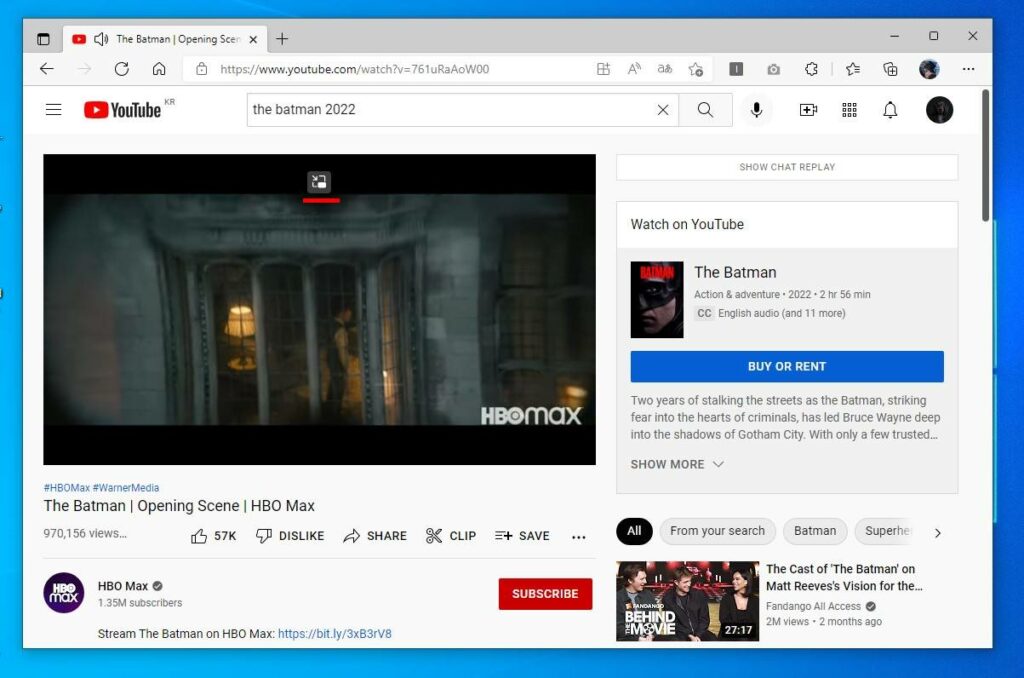The height and width of the screenshot is (678, 1024).
Task: Open The Cast of 'The Batman' video title
Action: point(844,577)
